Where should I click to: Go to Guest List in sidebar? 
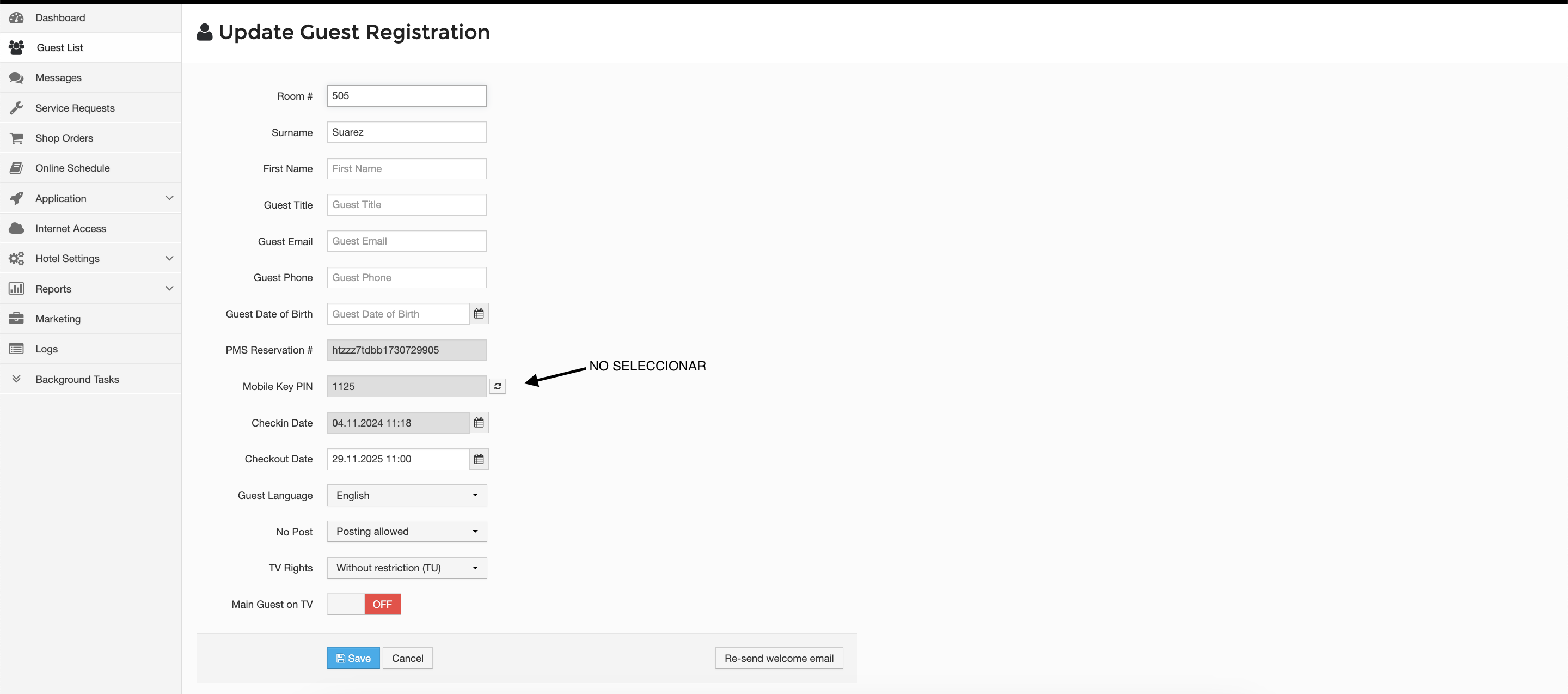[x=91, y=47]
